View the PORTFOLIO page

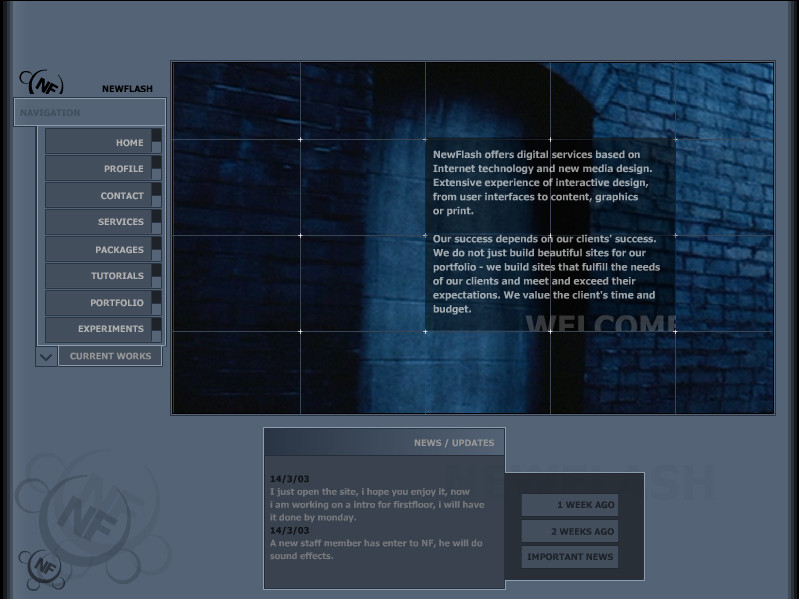98,303
